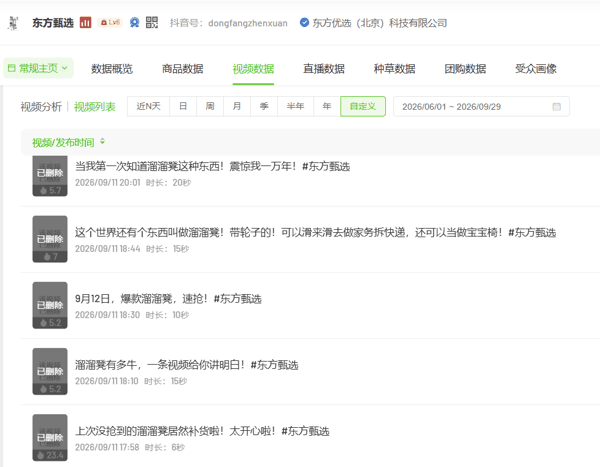This screenshot has height=467, width=600.
Task: Click the blue award badge icon
Action: [x=134, y=23]
